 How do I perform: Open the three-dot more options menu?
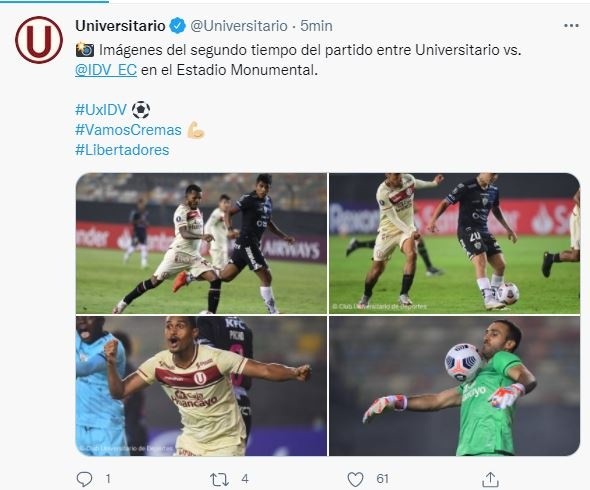click(571, 26)
